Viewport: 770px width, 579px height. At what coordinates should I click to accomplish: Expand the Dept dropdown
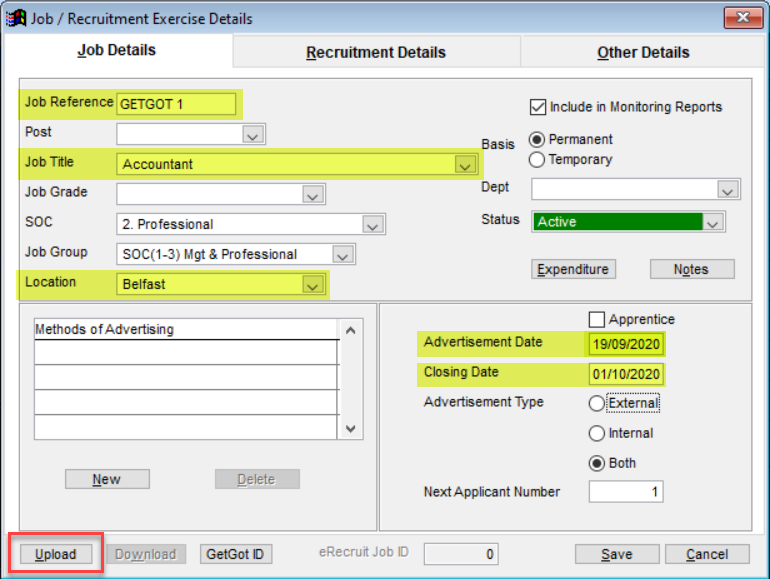[x=728, y=190]
